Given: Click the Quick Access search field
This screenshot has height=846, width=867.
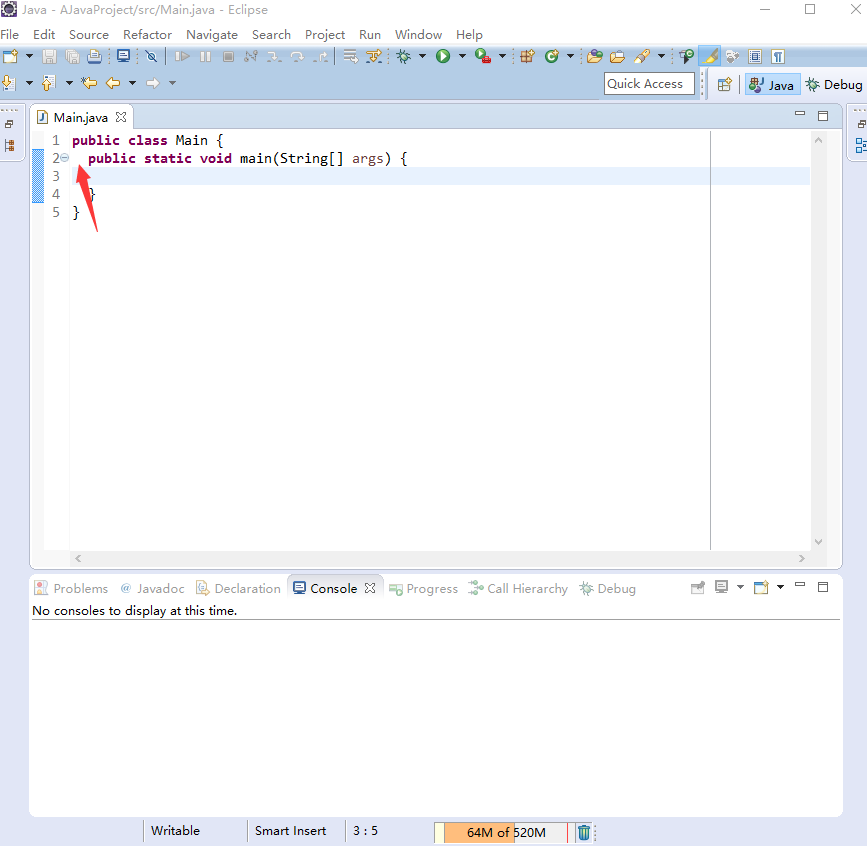Looking at the screenshot, I should [649, 84].
